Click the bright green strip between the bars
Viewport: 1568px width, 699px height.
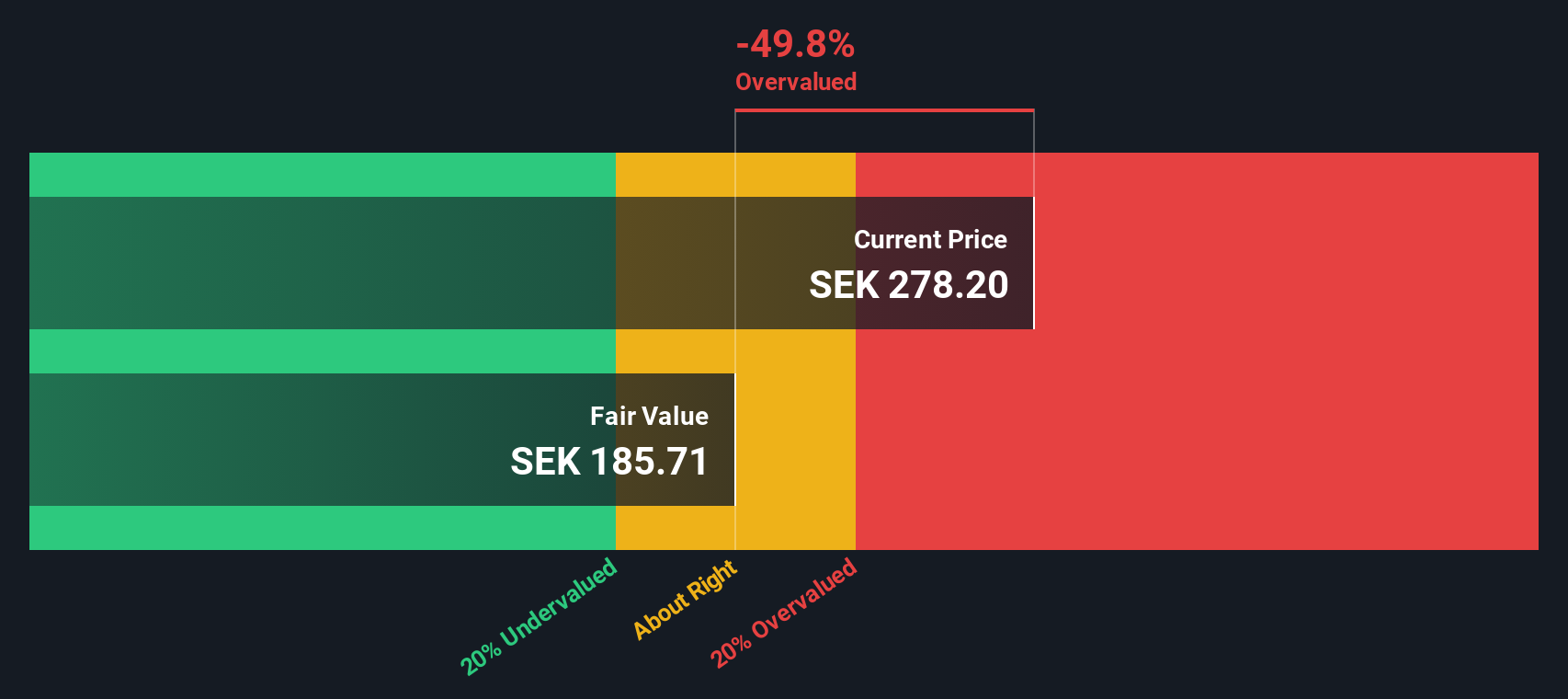(323, 351)
